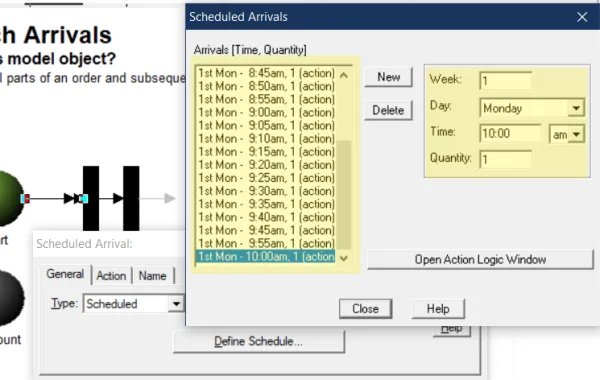Open the Type dropdown showing Scheduled
This screenshot has height=380, width=600.
pyautogui.click(x=176, y=304)
